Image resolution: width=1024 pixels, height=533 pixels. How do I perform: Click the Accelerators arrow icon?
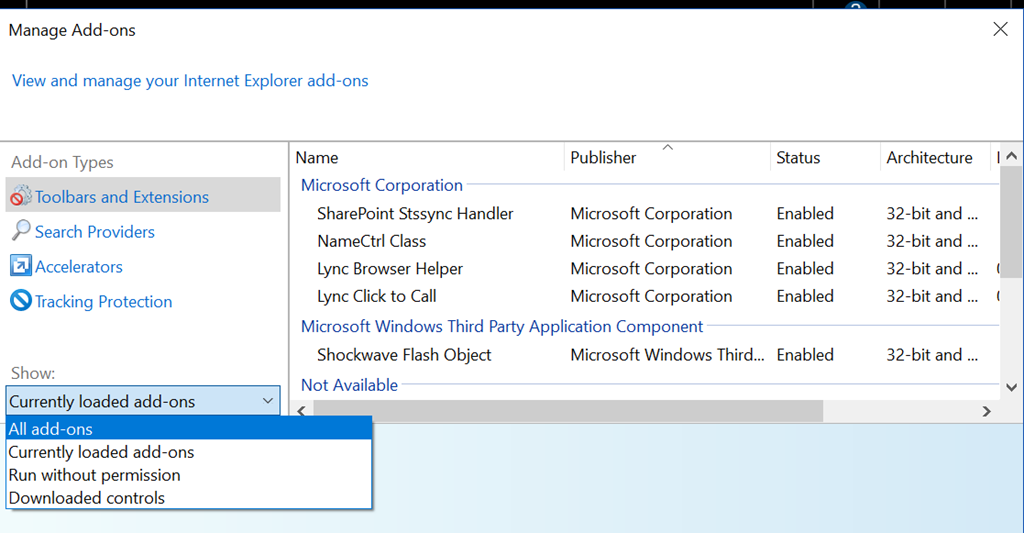(x=21, y=265)
